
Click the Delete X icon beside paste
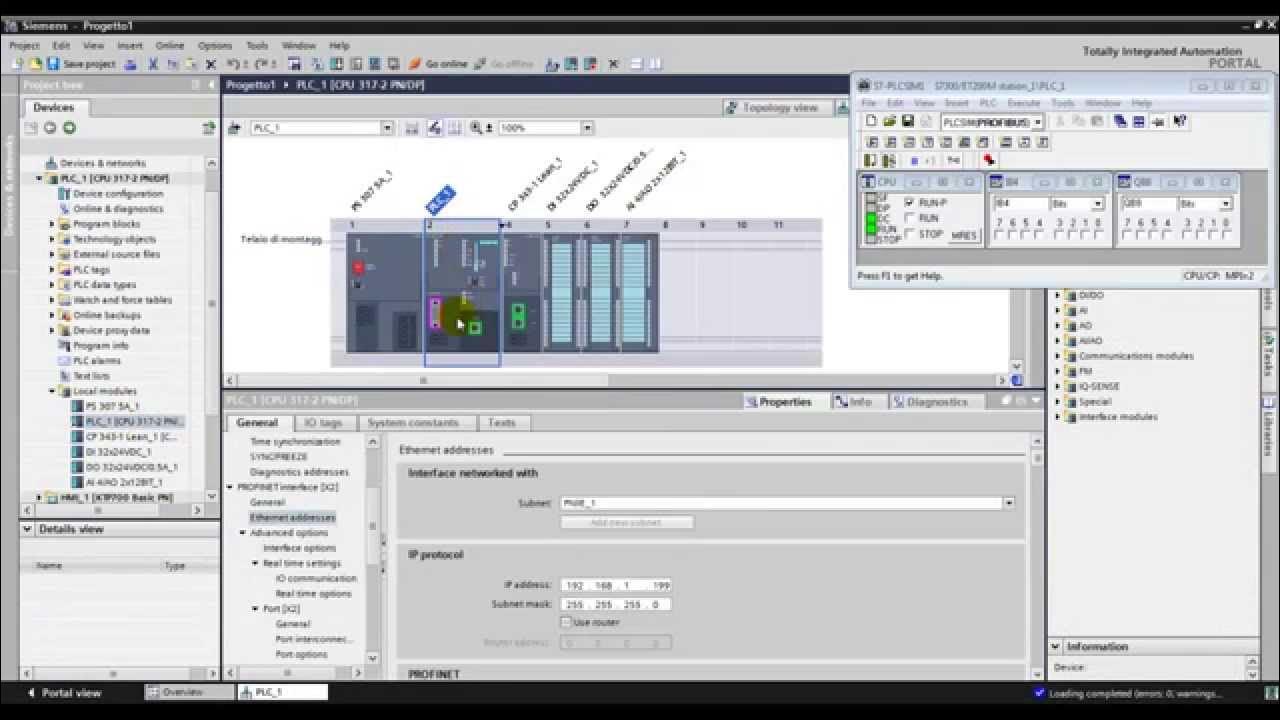(211, 64)
